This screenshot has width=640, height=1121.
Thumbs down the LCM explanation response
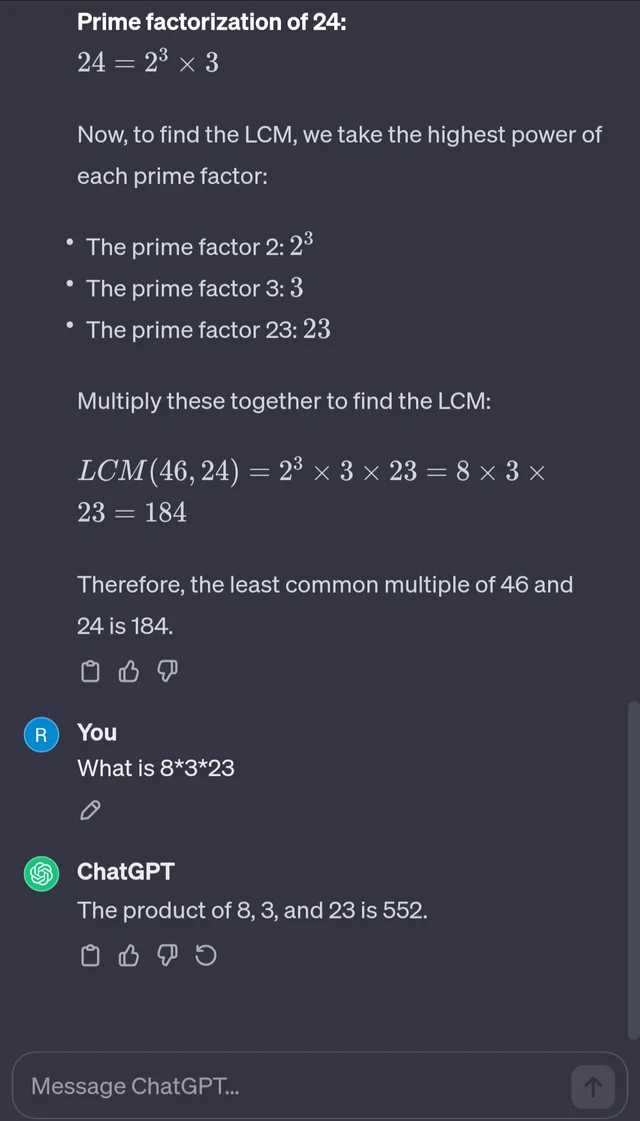(167, 671)
